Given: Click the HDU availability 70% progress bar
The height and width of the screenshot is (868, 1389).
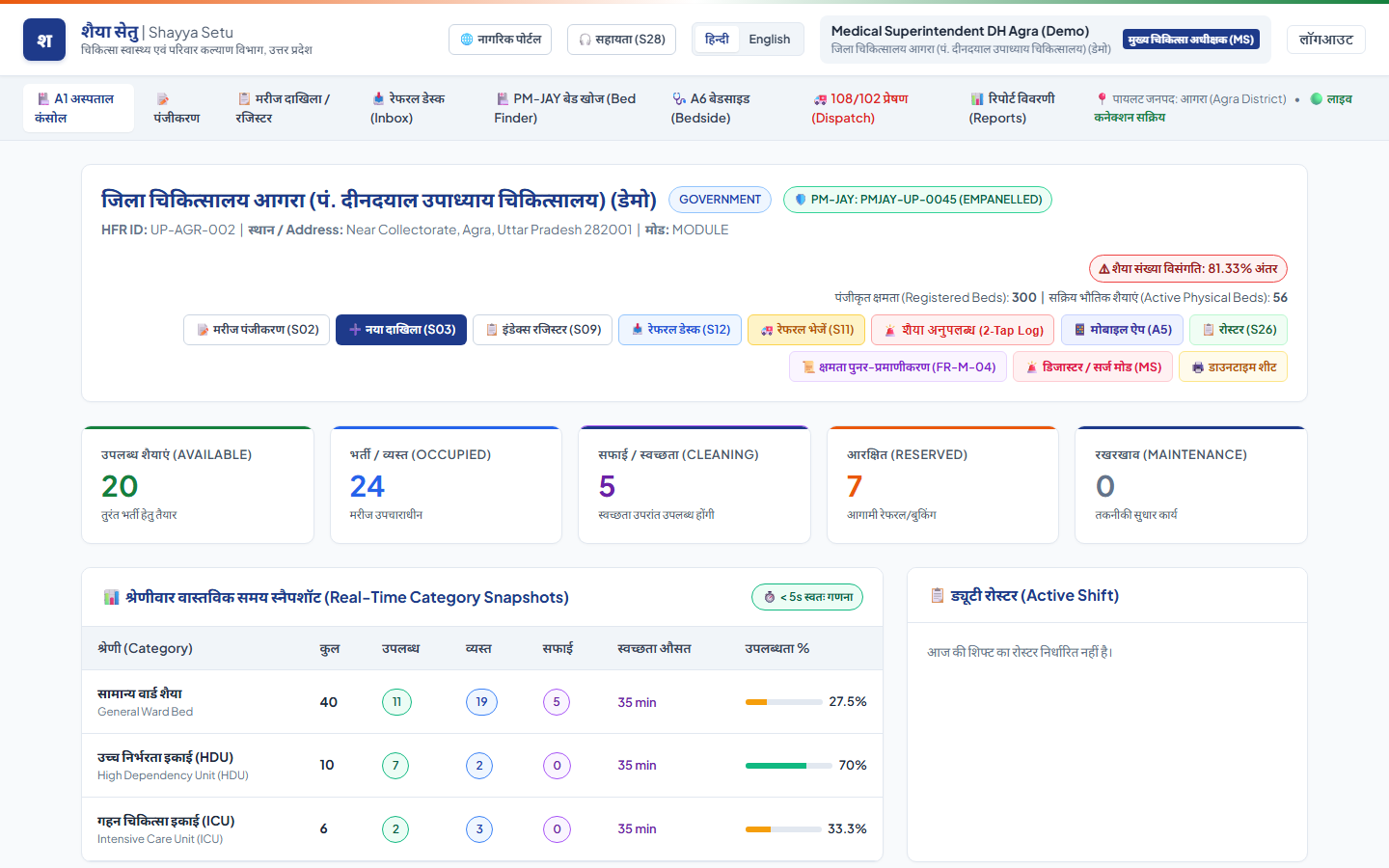Looking at the screenshot, I should click(x=788, y=766).
